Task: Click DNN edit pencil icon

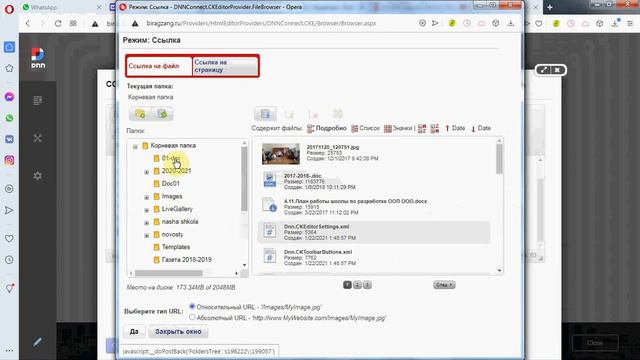Action: (x=37, y=342)
